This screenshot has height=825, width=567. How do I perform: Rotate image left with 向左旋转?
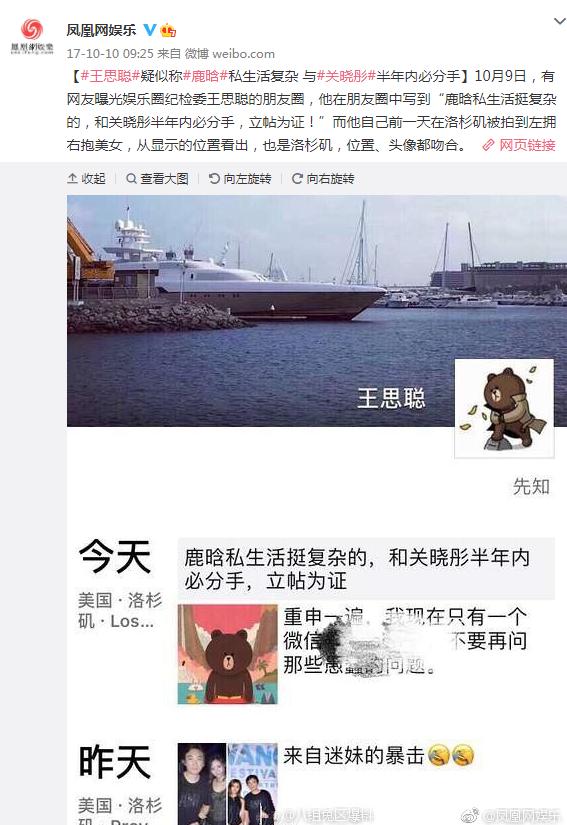(240, 179)
